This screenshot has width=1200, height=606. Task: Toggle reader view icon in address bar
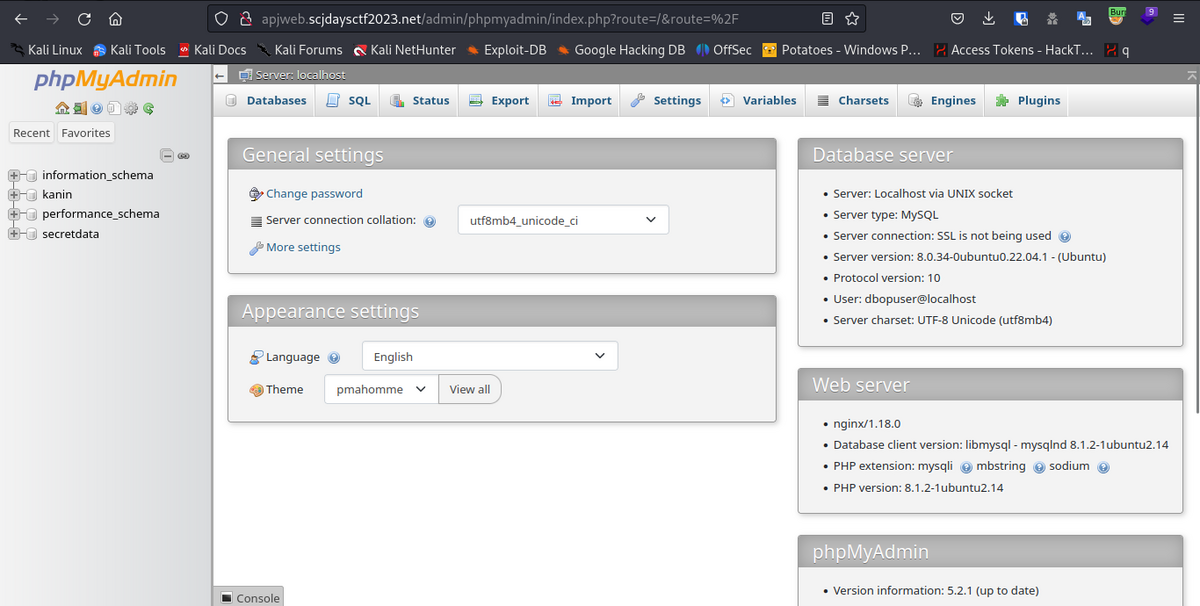[827, 18]
